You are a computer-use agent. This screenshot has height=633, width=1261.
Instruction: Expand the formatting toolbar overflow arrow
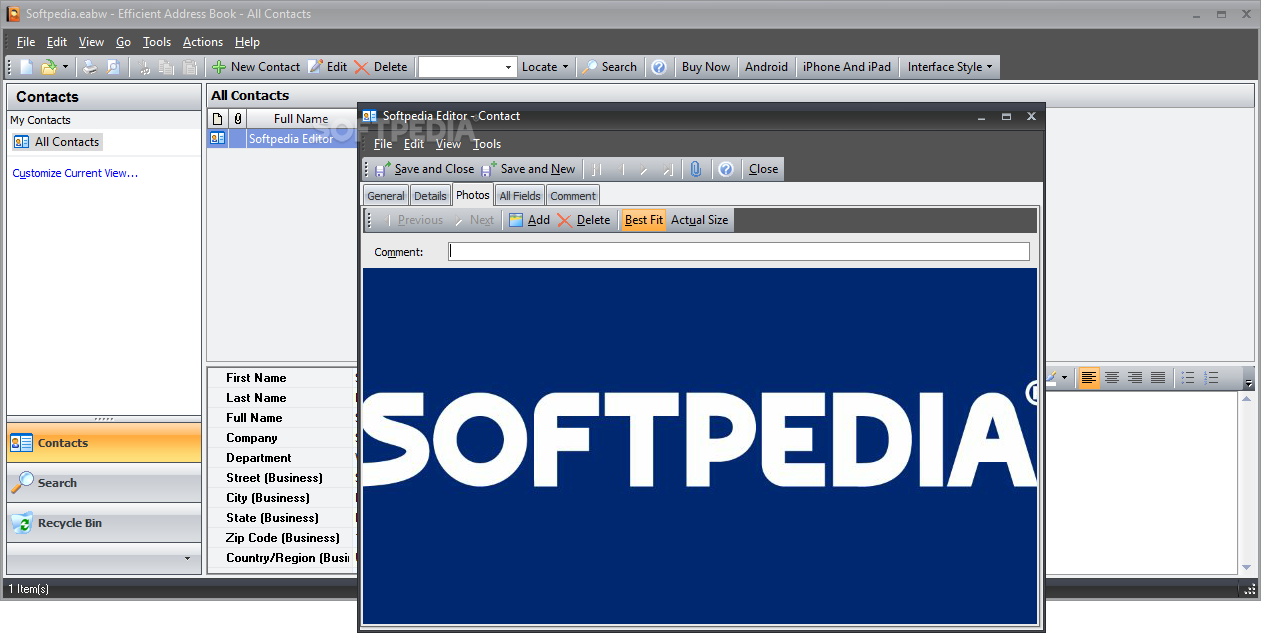click(x=1248, y=381)
